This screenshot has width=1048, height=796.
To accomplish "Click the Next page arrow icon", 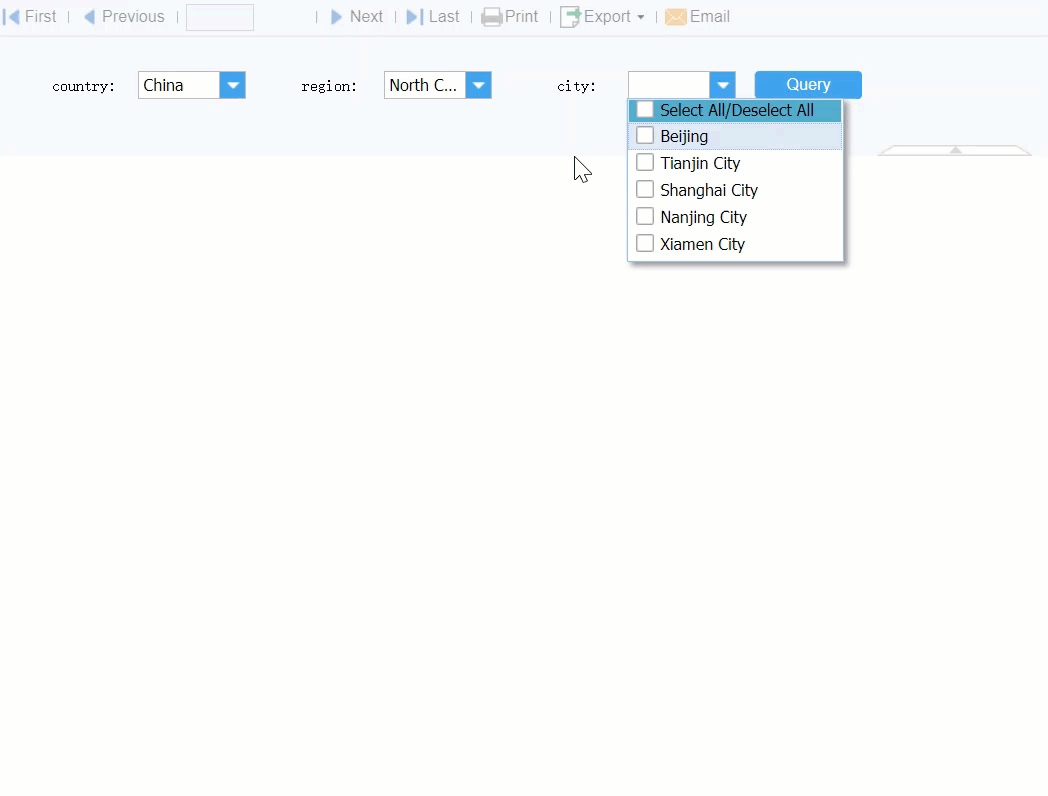I will coord(338,16).
